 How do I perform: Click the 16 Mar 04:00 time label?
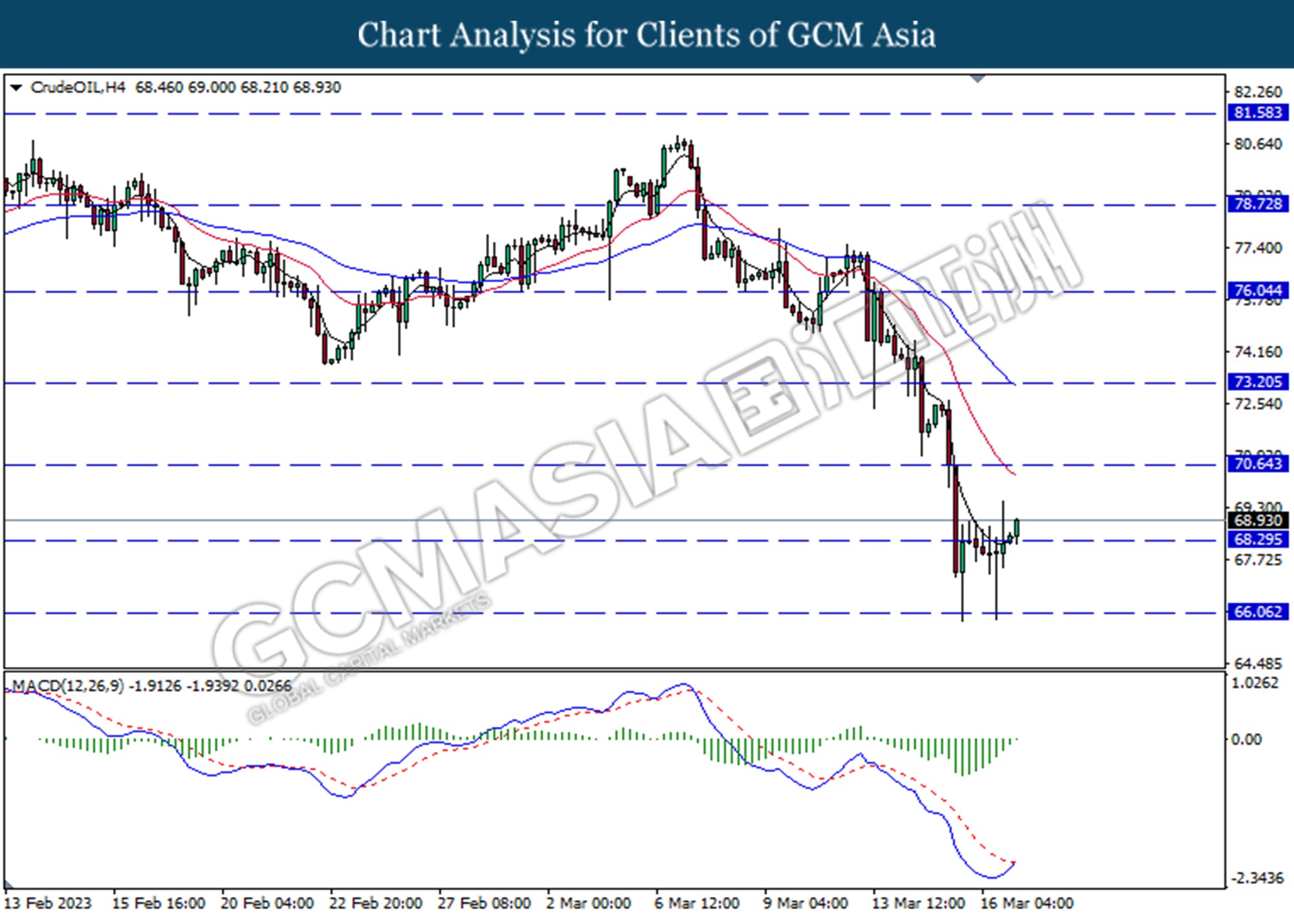point(1027,903)
